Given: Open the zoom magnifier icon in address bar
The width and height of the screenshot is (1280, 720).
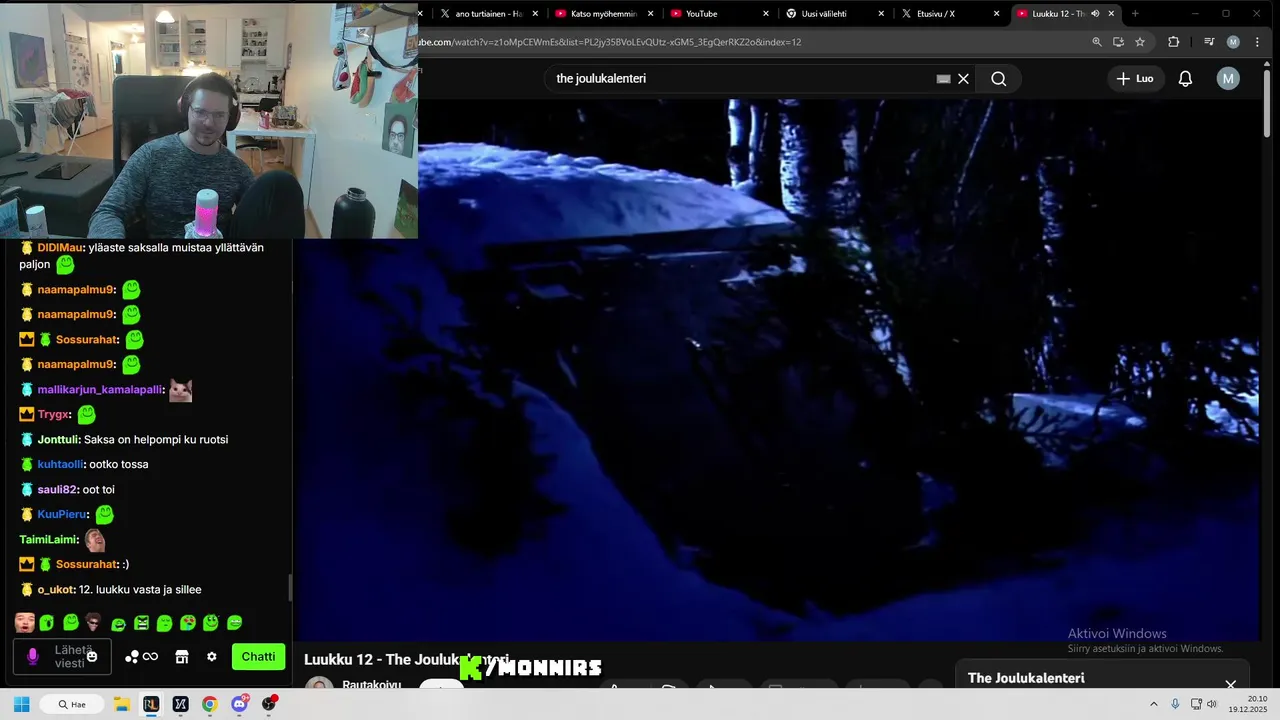Looking at the screenshot, I should 1097,42.
